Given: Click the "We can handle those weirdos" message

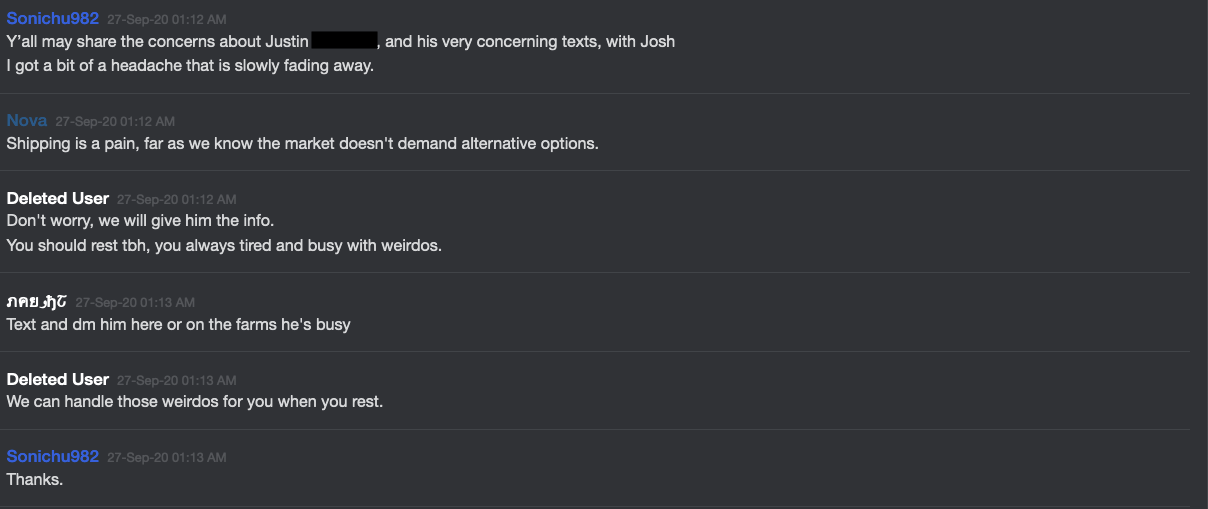Looking at the screenshot, I should (x=195, y=402).
